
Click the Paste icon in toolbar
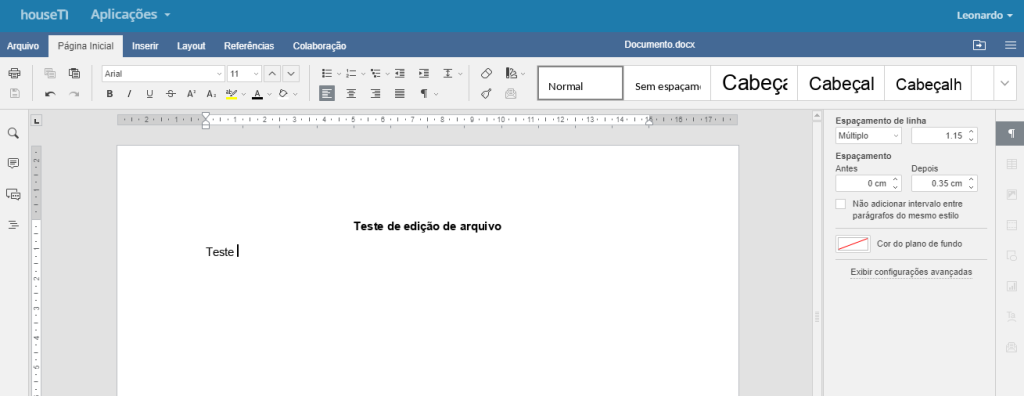[74, 73]
